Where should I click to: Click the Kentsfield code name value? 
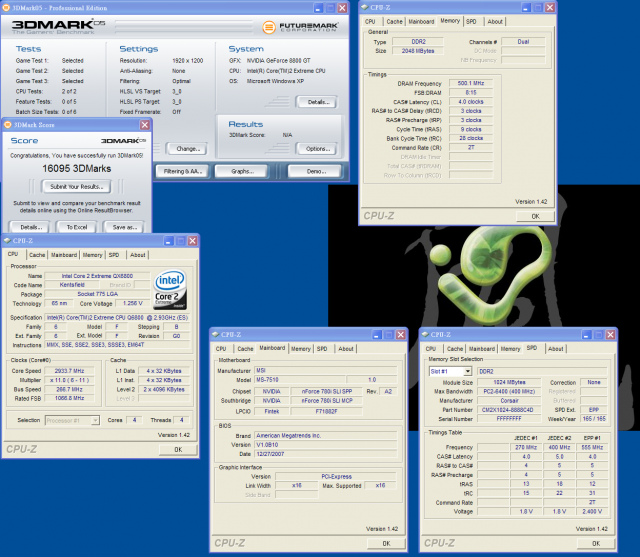[x=72, y=285]
